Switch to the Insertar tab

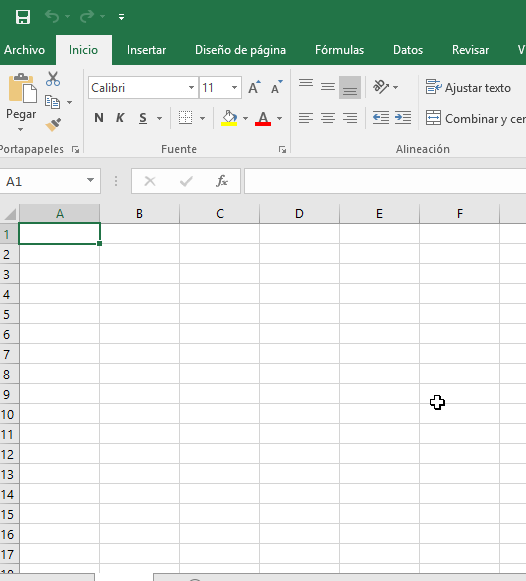pos(146,50)
